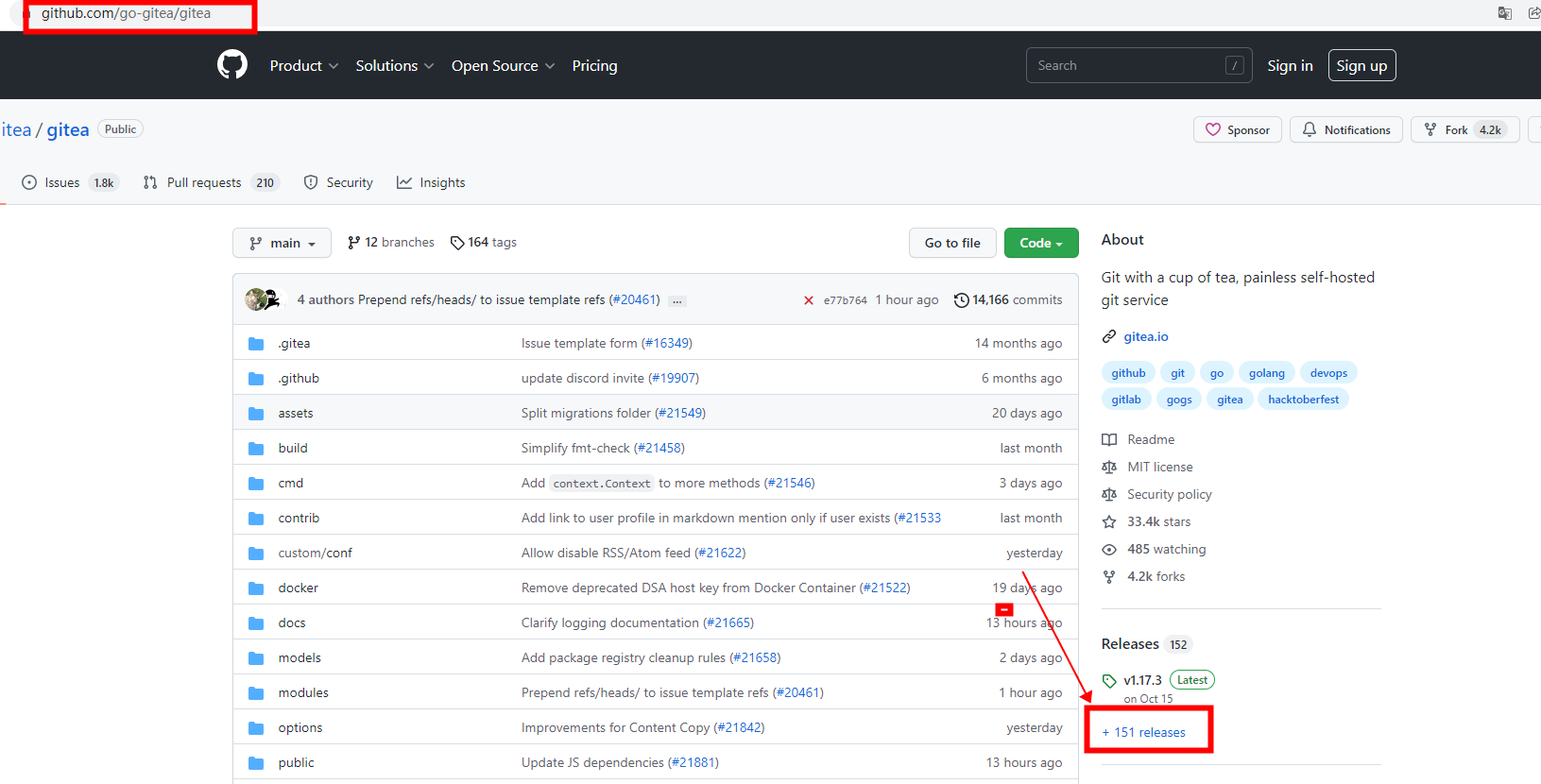Click the folder icon for assets
The image size is (1541, 784).
tap(256, 414)
